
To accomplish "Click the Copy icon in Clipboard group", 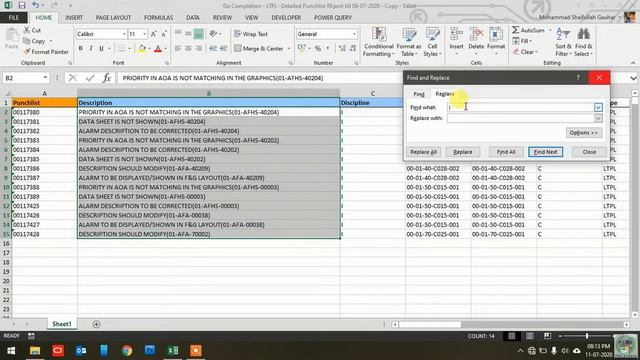I will [x=27, y=41].
